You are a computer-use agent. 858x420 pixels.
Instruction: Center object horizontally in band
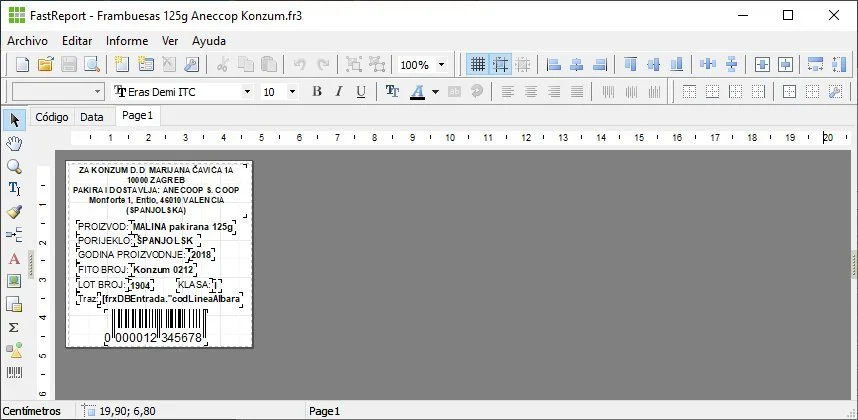point(762,65)
